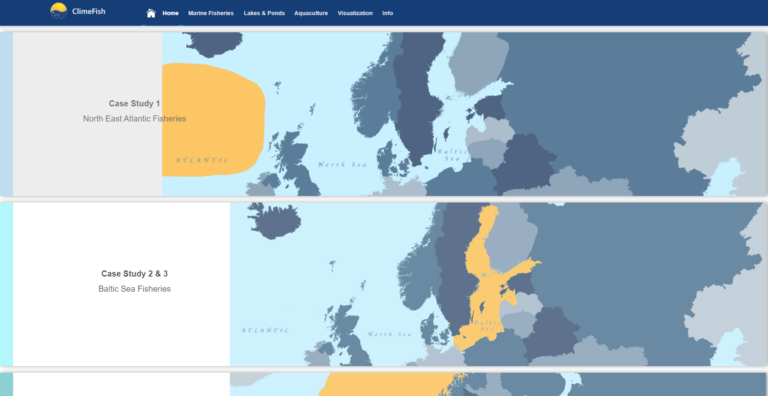Click the North Sea label in second map
Viewport: 768px width, 396px height.
(389, 334)
